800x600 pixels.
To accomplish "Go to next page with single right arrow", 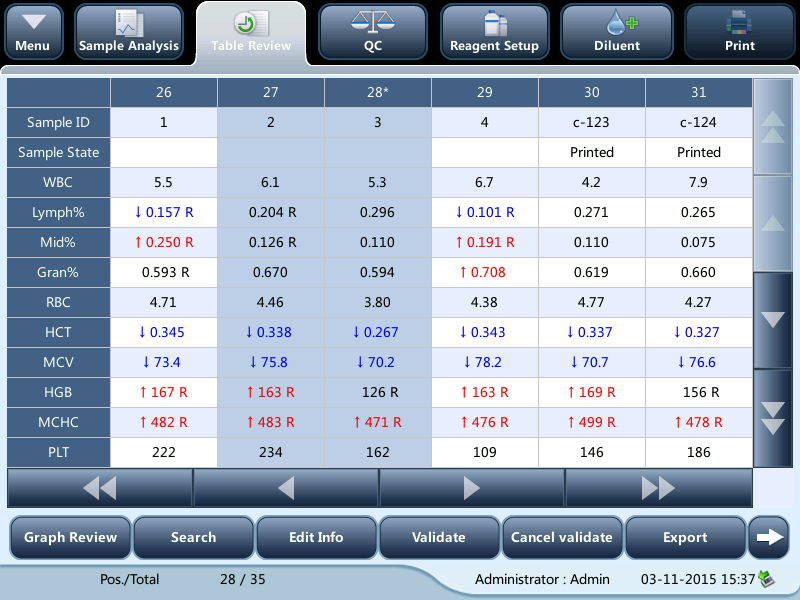I will click(x=470, y=487).
